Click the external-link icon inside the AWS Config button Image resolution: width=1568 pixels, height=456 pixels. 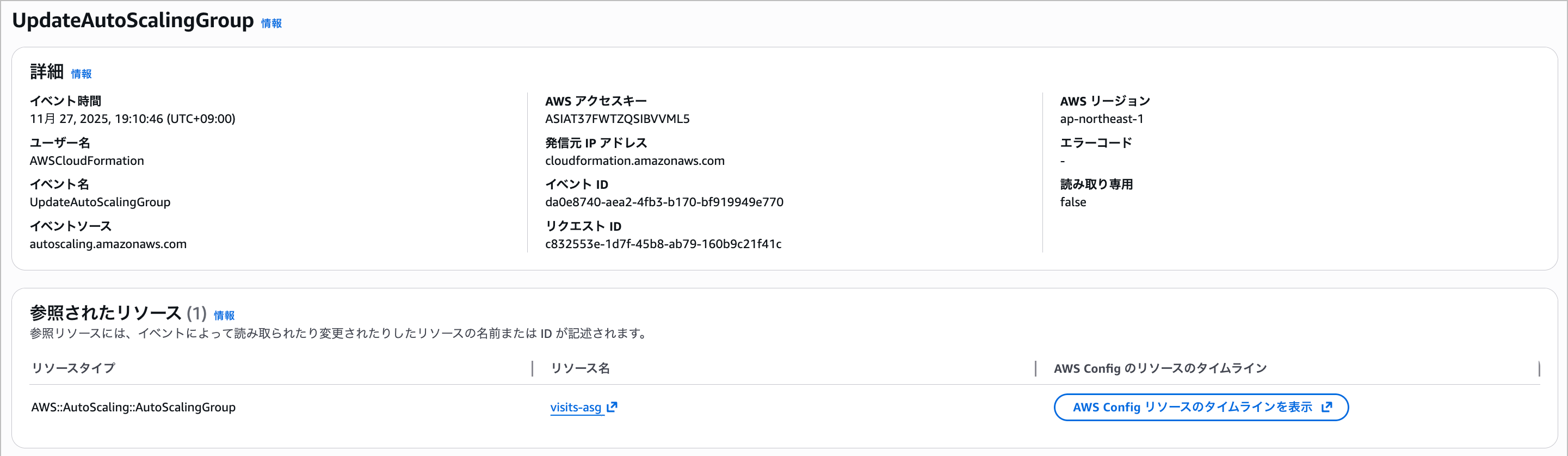[x=1327, y=406]
